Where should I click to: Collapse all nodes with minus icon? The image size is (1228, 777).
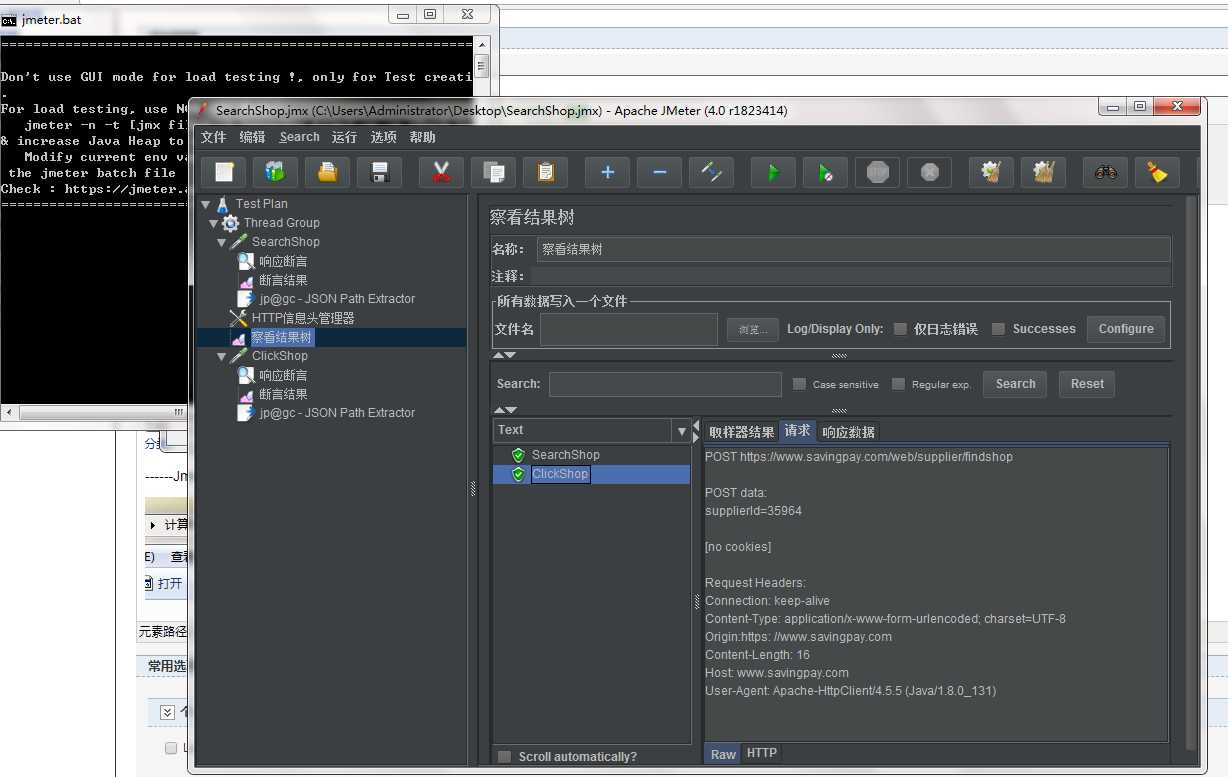tap(659, 172)
